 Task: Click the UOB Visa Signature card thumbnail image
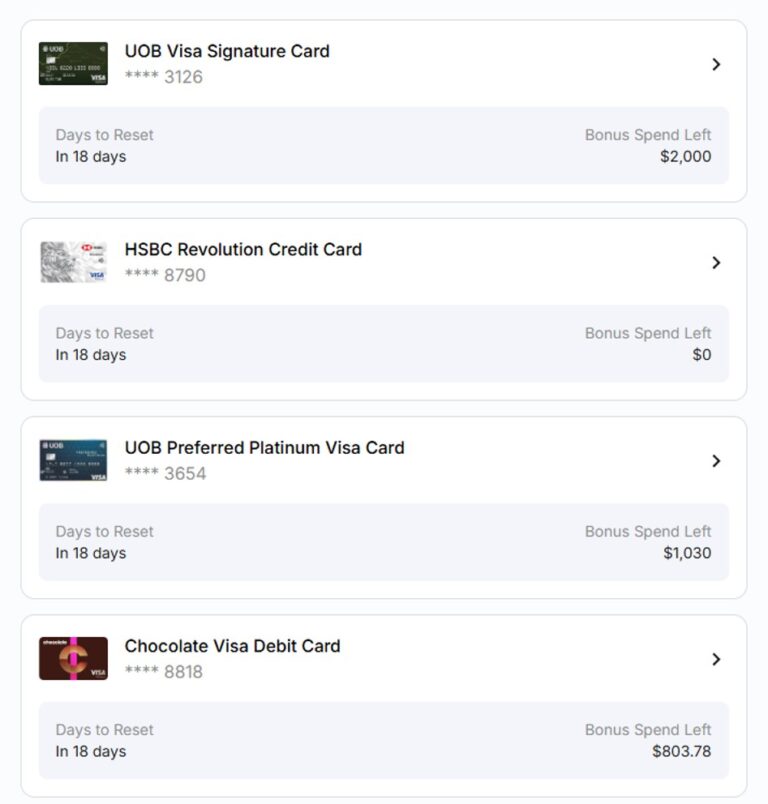click(72, 64)
